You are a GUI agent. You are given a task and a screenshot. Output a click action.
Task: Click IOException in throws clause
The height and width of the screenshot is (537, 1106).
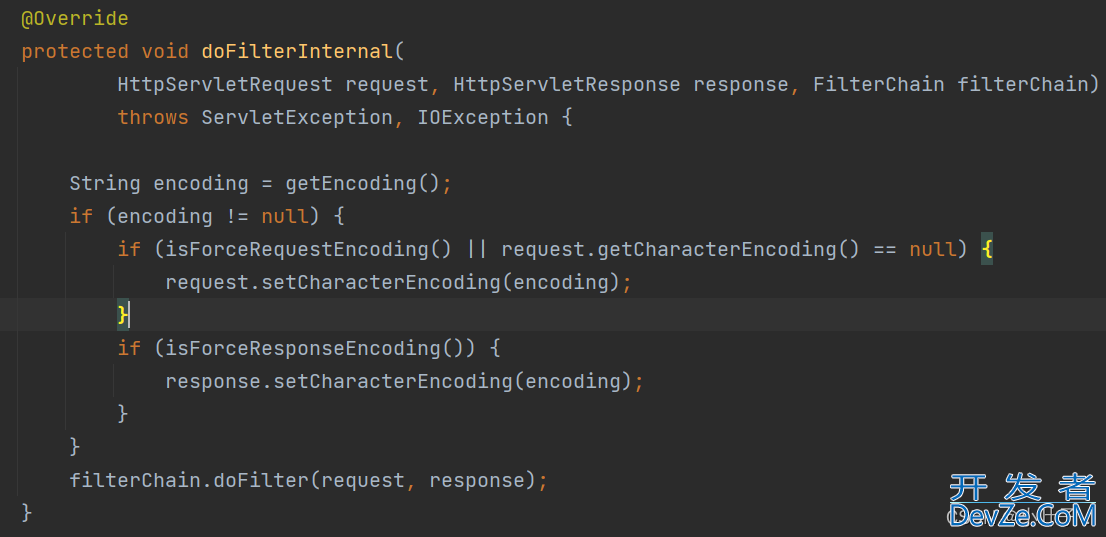click(x=482, y=117)
